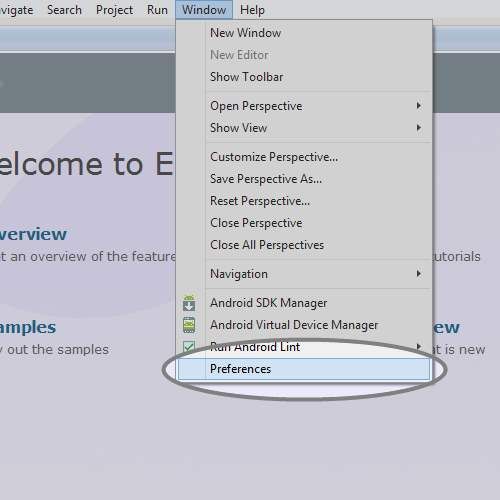Viewport: 500px width, 500px height.
Task: Click the Android Virtual Device Manager icon
Action: (189, 325)
